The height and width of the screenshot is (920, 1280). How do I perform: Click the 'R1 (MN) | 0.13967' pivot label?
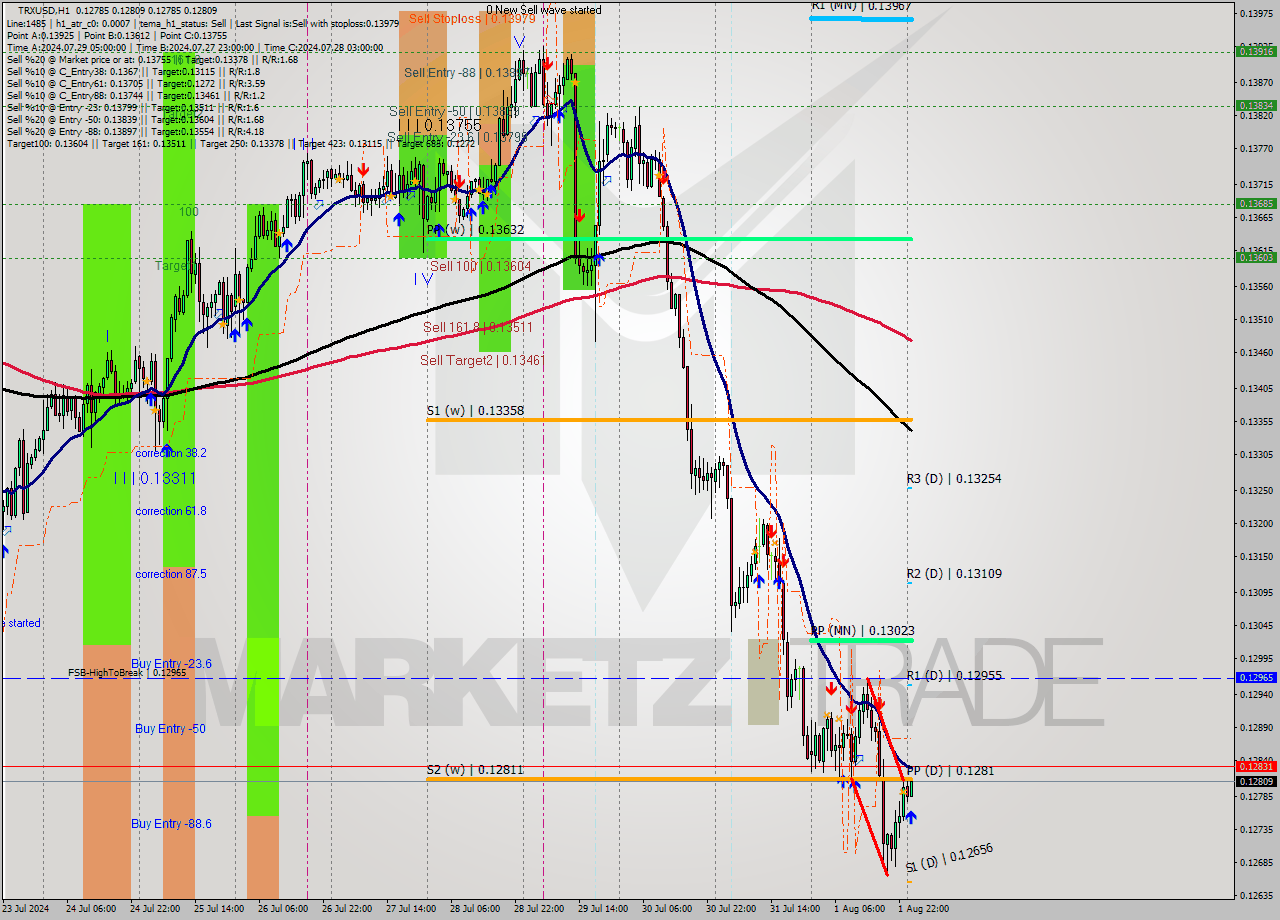[x=861, y=6]
